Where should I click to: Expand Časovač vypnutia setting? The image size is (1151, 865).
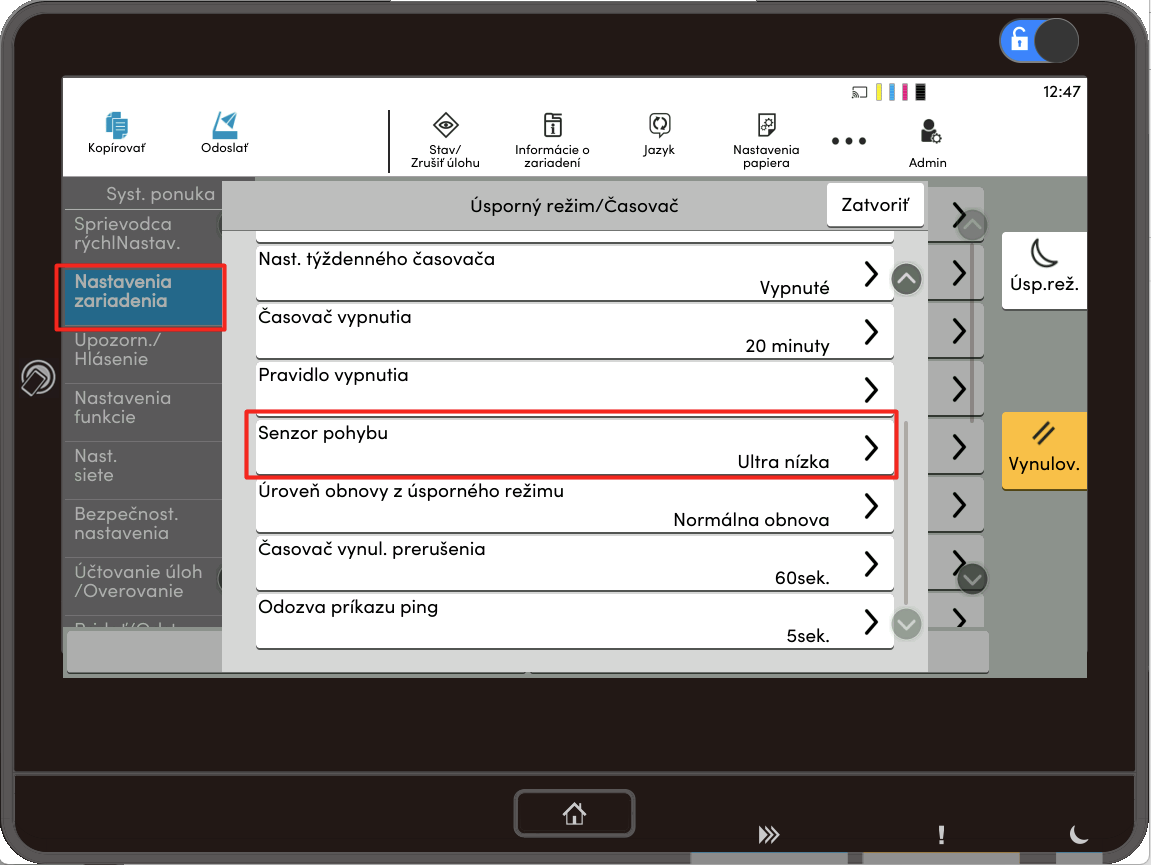click(x=574, y=331)
